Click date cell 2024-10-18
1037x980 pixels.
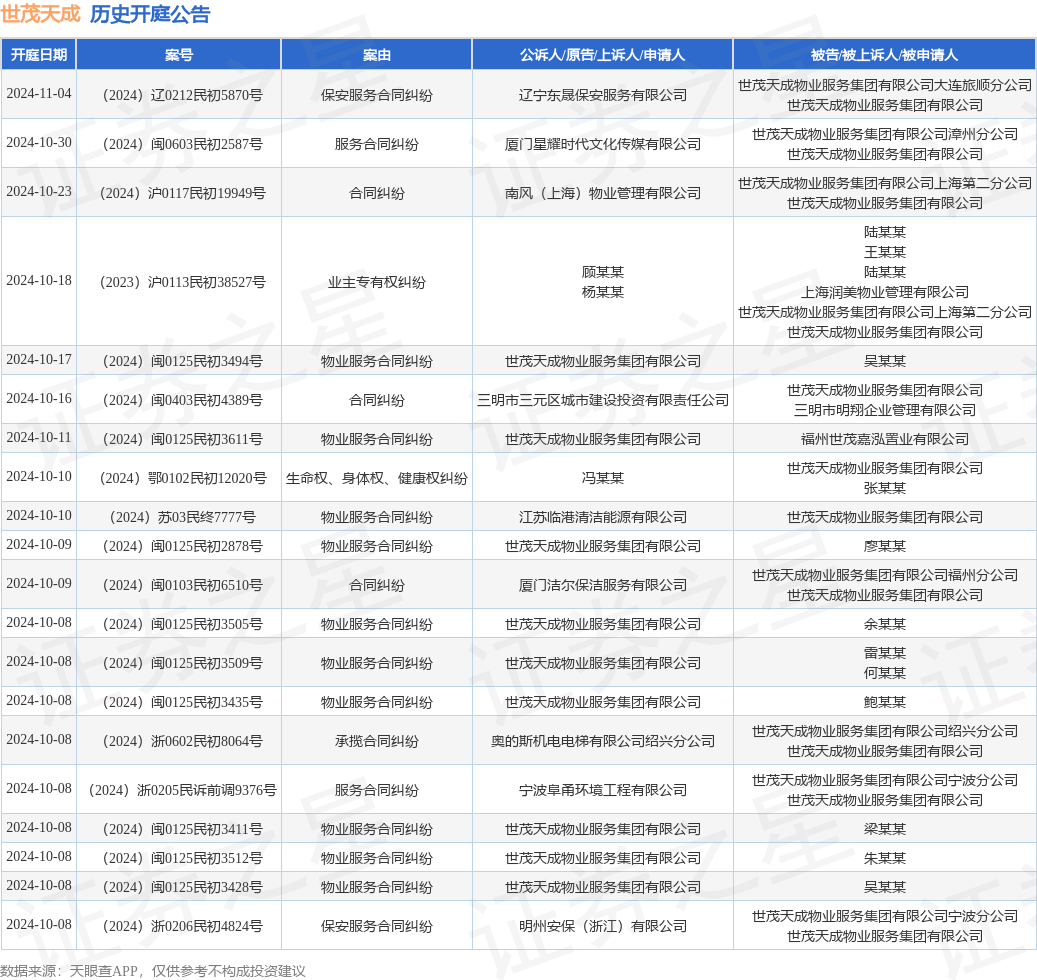pyautogui.click(x=39, y=280)
